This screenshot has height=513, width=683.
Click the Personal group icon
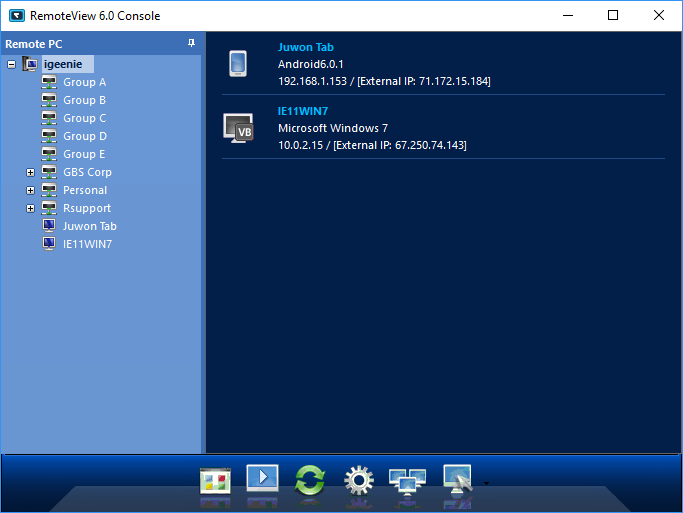pos(49,190)
